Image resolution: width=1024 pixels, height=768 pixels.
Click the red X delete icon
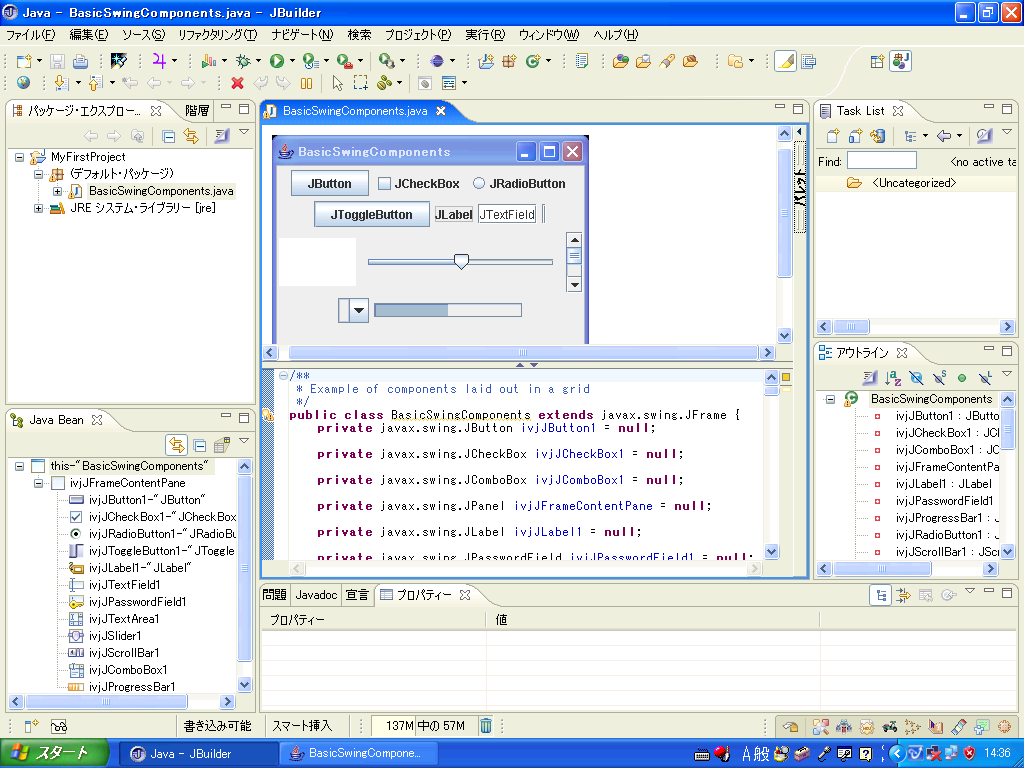237,84
